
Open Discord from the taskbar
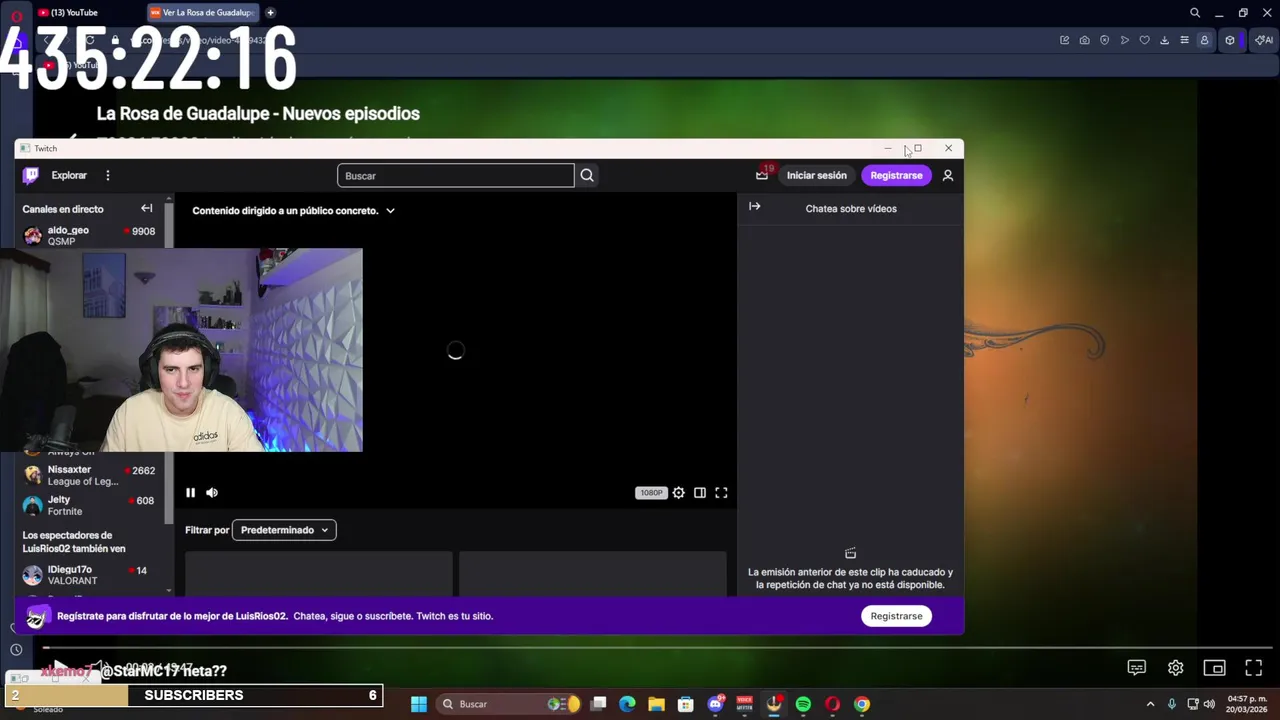[715, 704]
